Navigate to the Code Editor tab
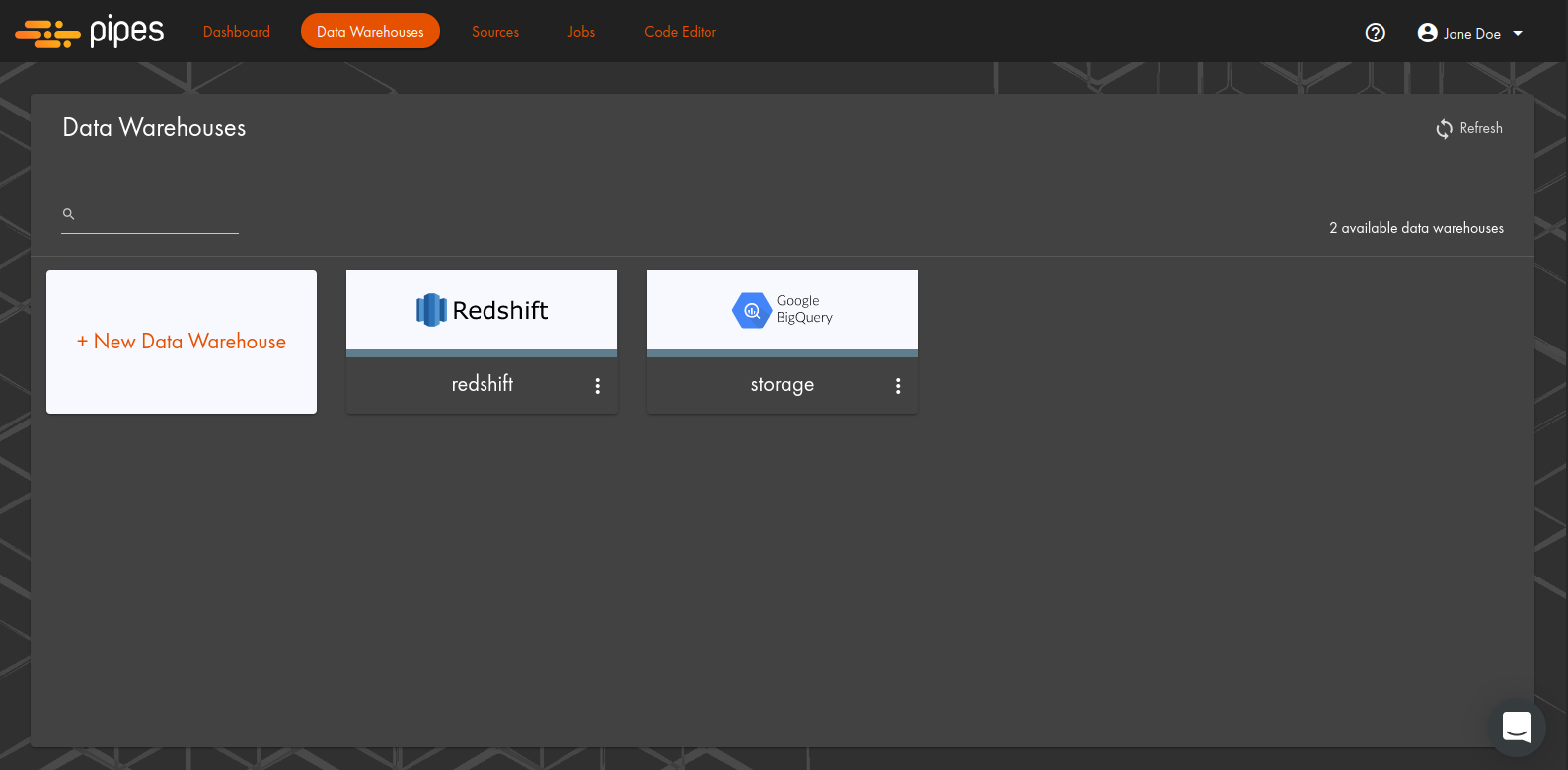 tap(680, 32)
